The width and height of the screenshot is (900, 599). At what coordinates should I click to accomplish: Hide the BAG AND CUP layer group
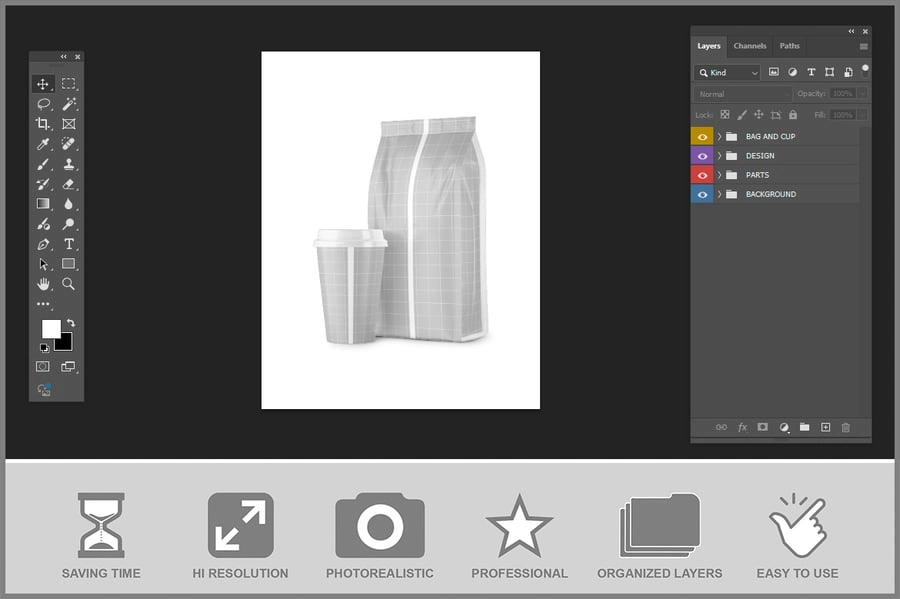(702, 137)
